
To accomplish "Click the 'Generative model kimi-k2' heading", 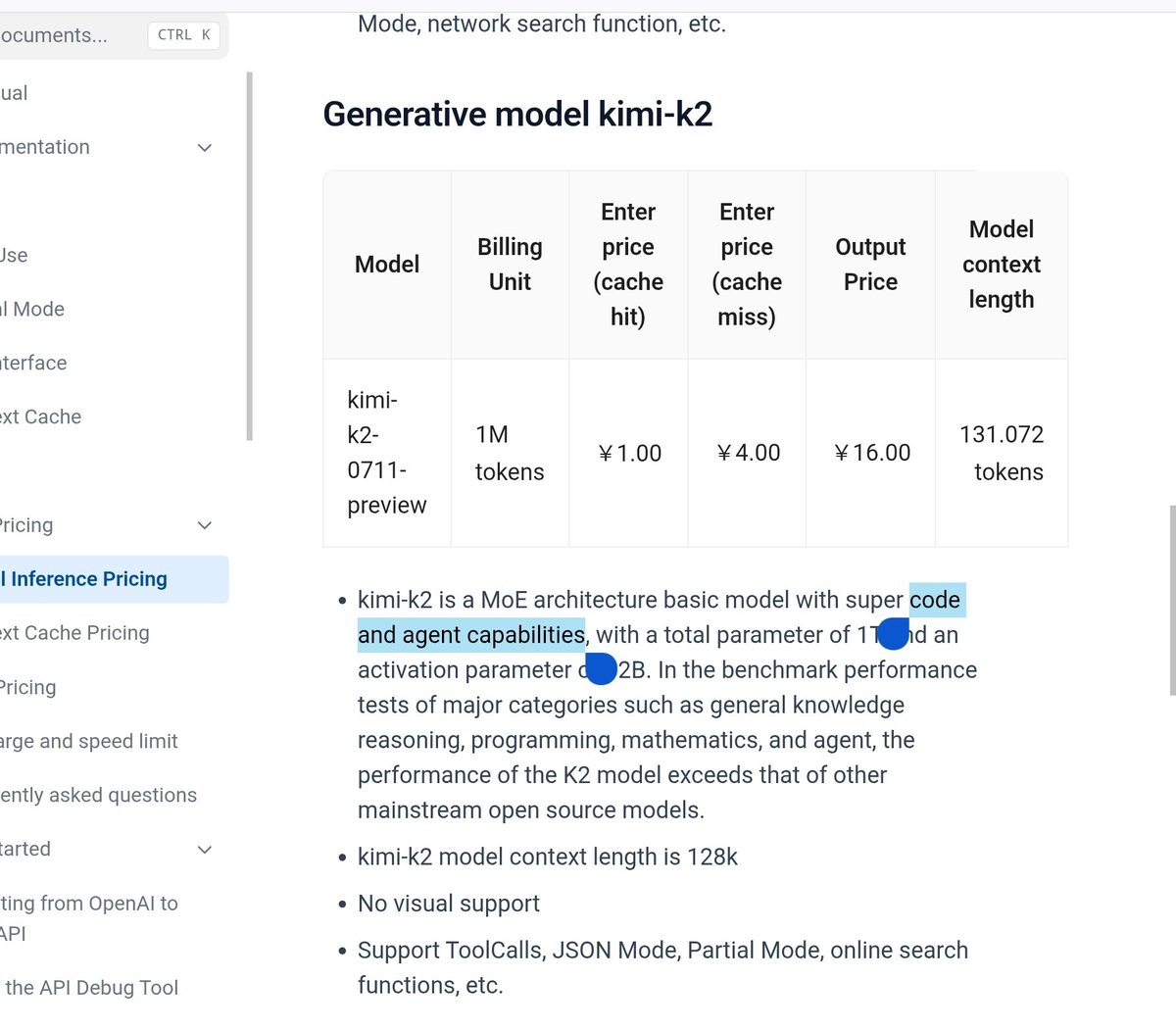I will (x=517, y=115).
